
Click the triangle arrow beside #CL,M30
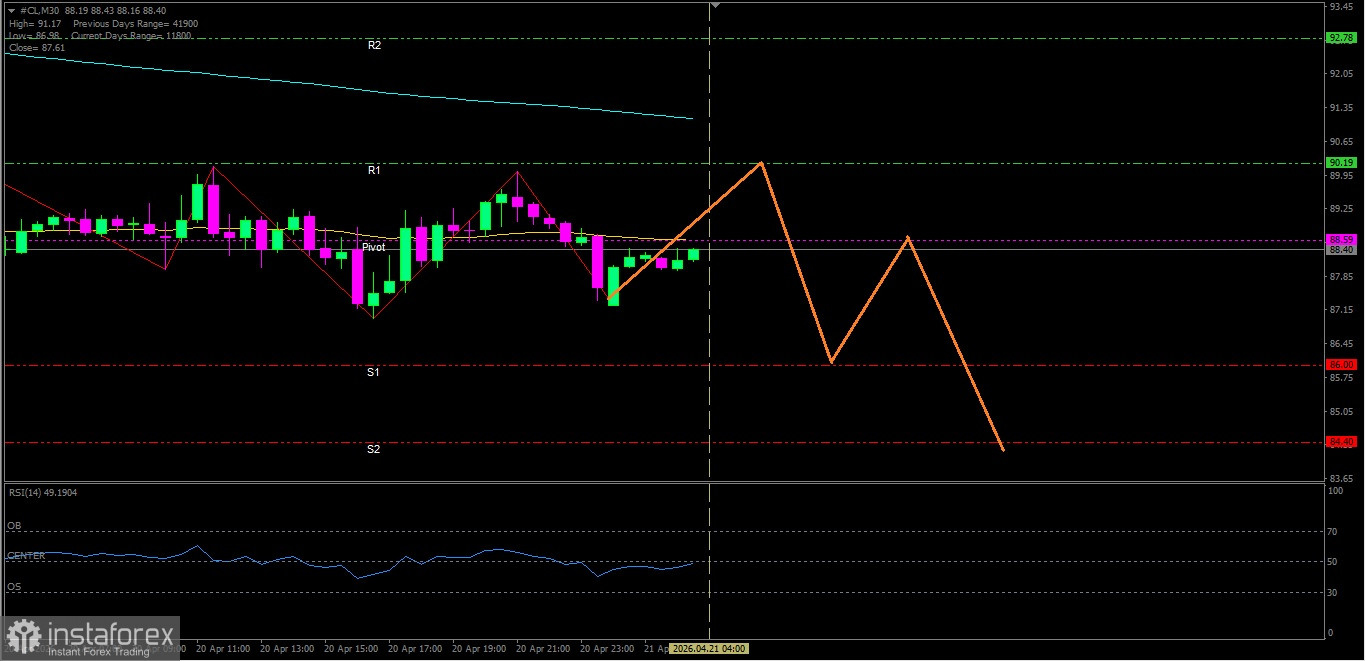[11, 10]
